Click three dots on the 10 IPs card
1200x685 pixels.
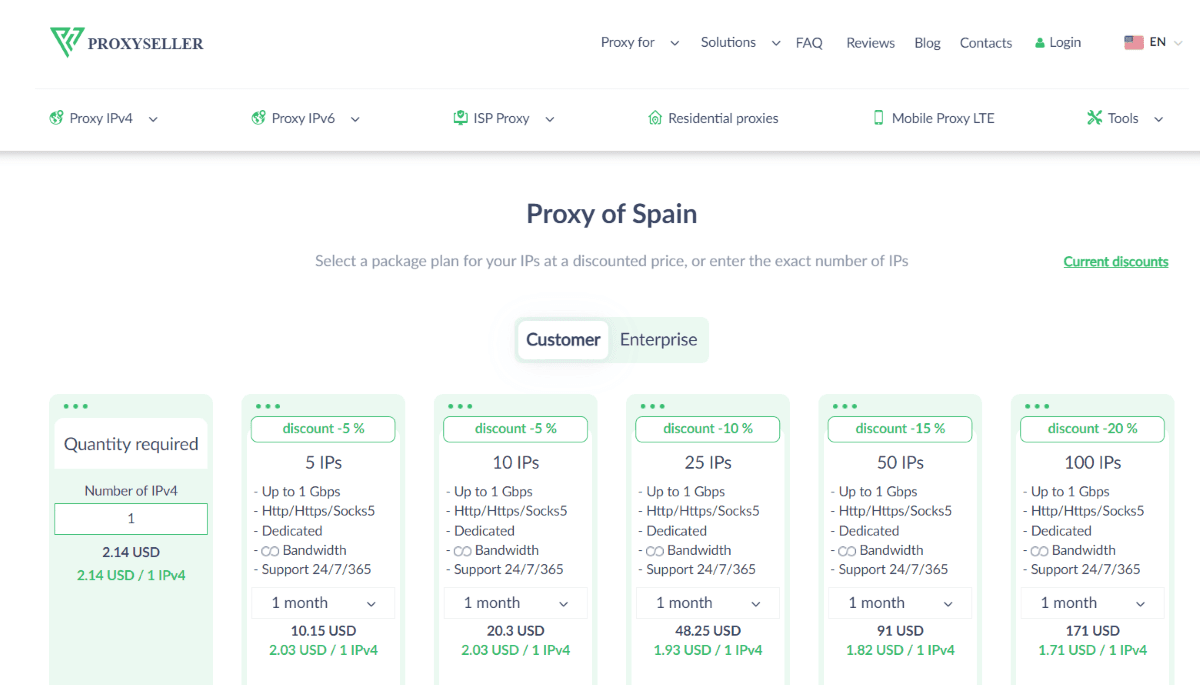[x=460, y=406]
